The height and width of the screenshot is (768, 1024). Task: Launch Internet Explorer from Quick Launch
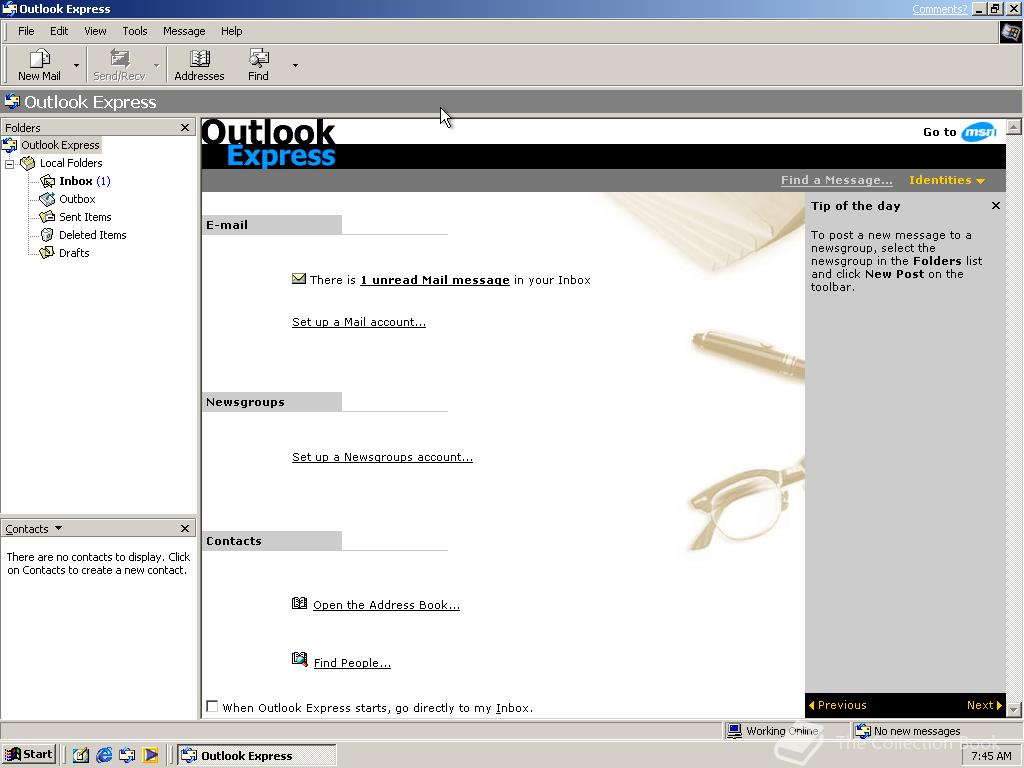coord(104,756)
